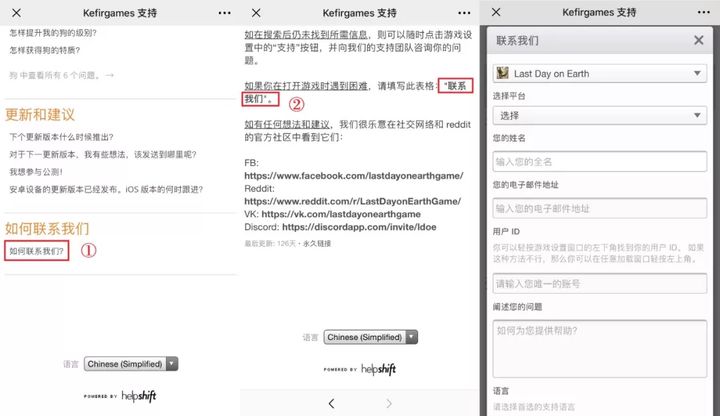Open 下个更新版本什么时候推出? question
This screenshot has height=416, width=720.
61,137
